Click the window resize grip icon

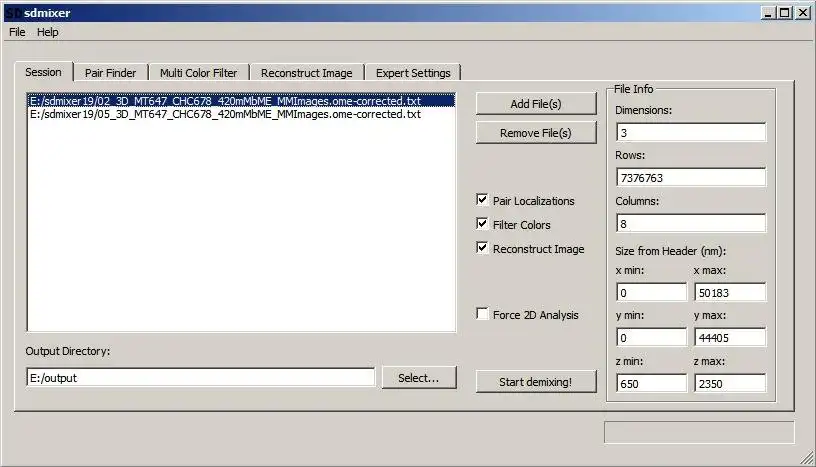807,458
